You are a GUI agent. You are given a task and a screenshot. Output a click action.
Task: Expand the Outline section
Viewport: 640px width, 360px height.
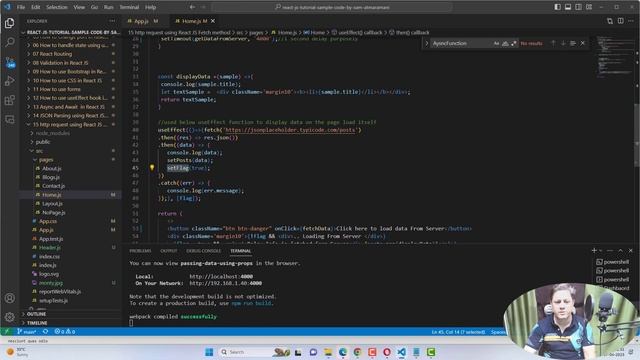pos(71,314)
